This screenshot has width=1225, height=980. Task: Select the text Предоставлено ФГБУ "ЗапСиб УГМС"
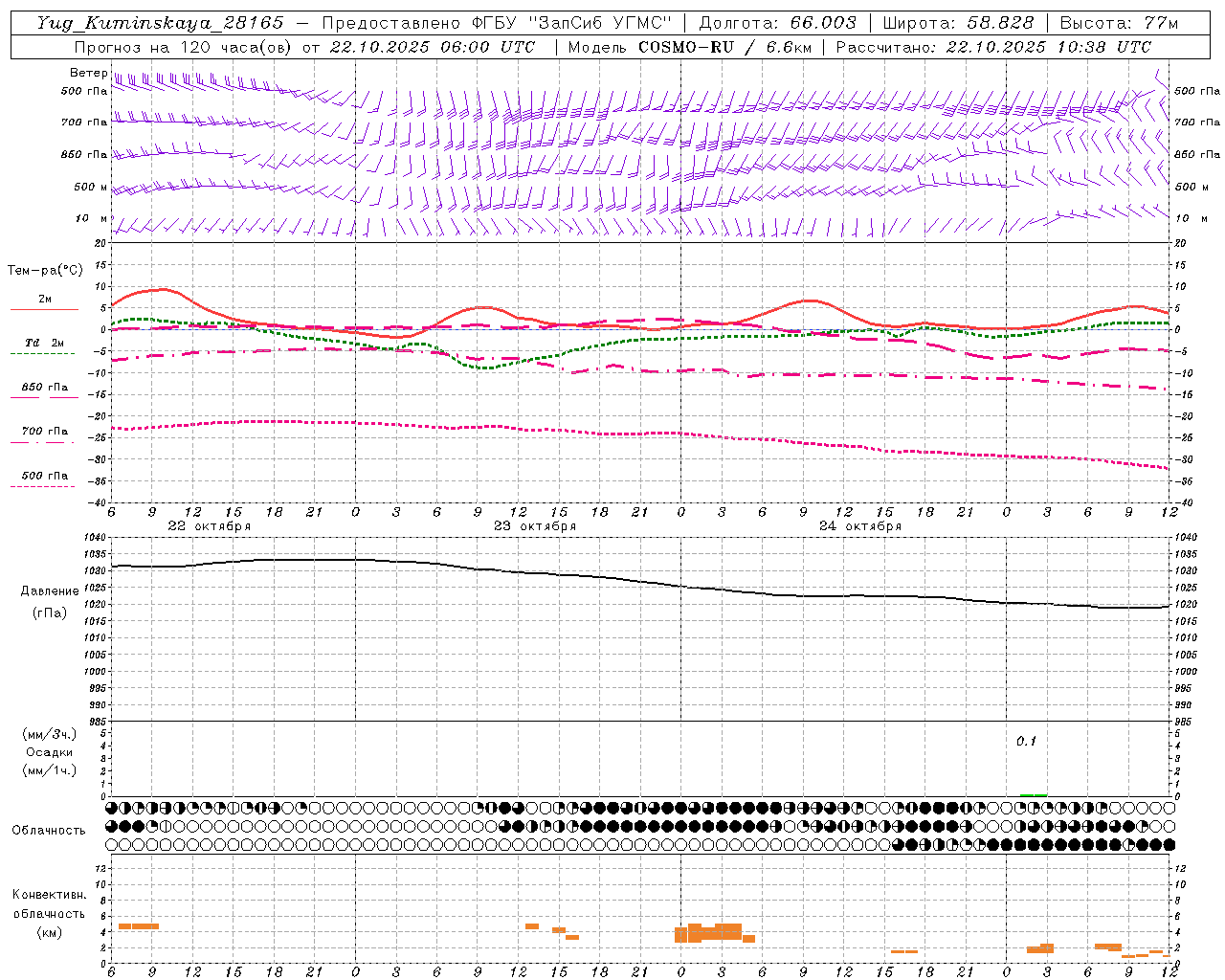(497, 23)
